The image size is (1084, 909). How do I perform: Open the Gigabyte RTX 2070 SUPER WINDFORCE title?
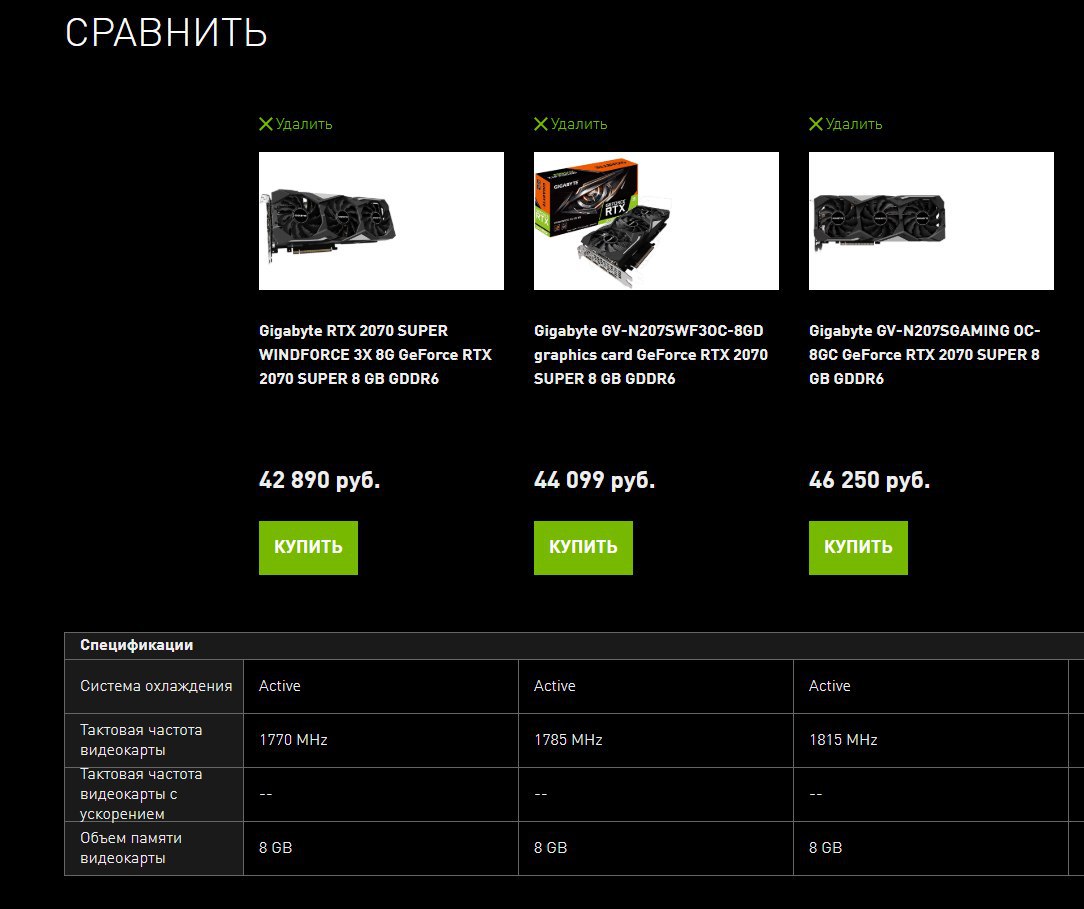click(375, 355)
